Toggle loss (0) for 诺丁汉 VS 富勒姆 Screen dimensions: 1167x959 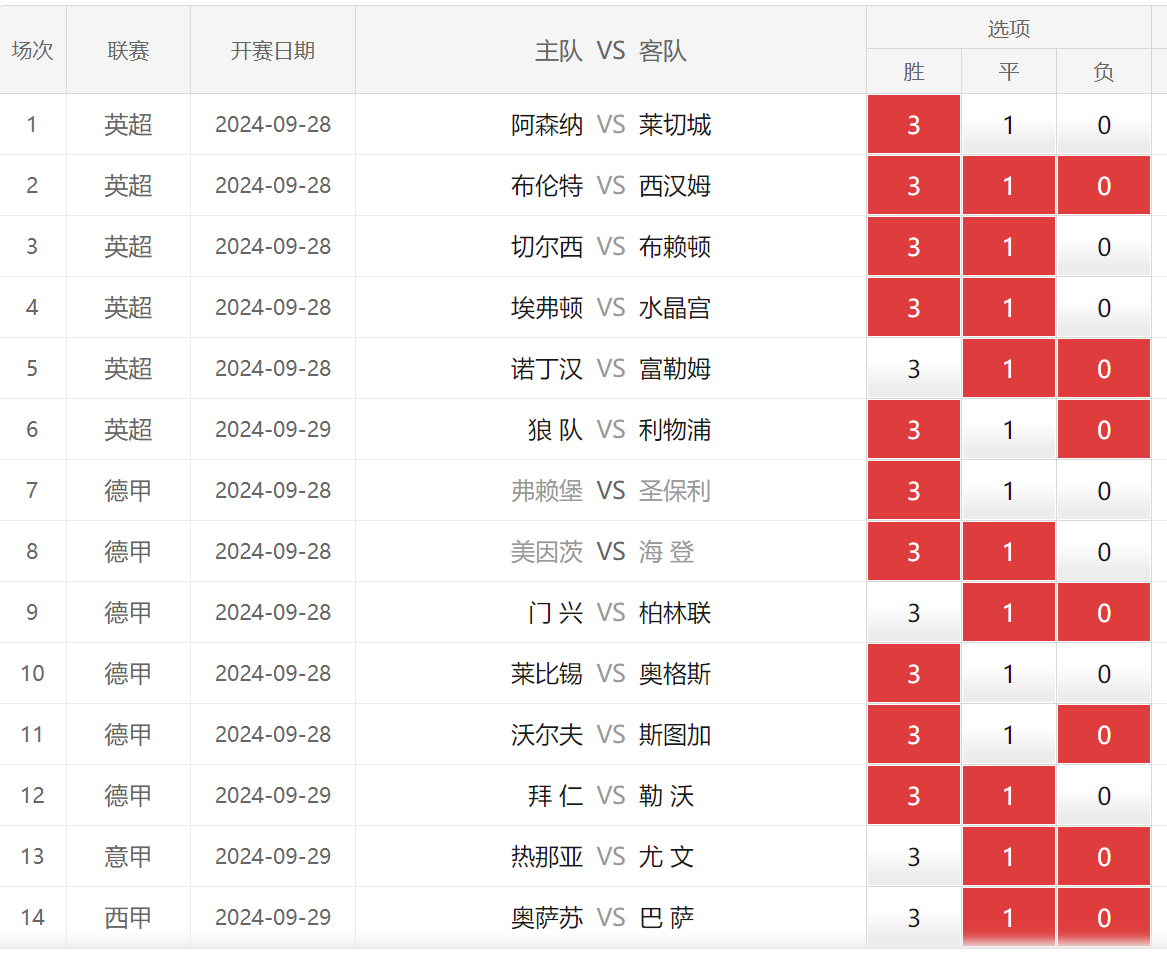[x=1104, y=368]
